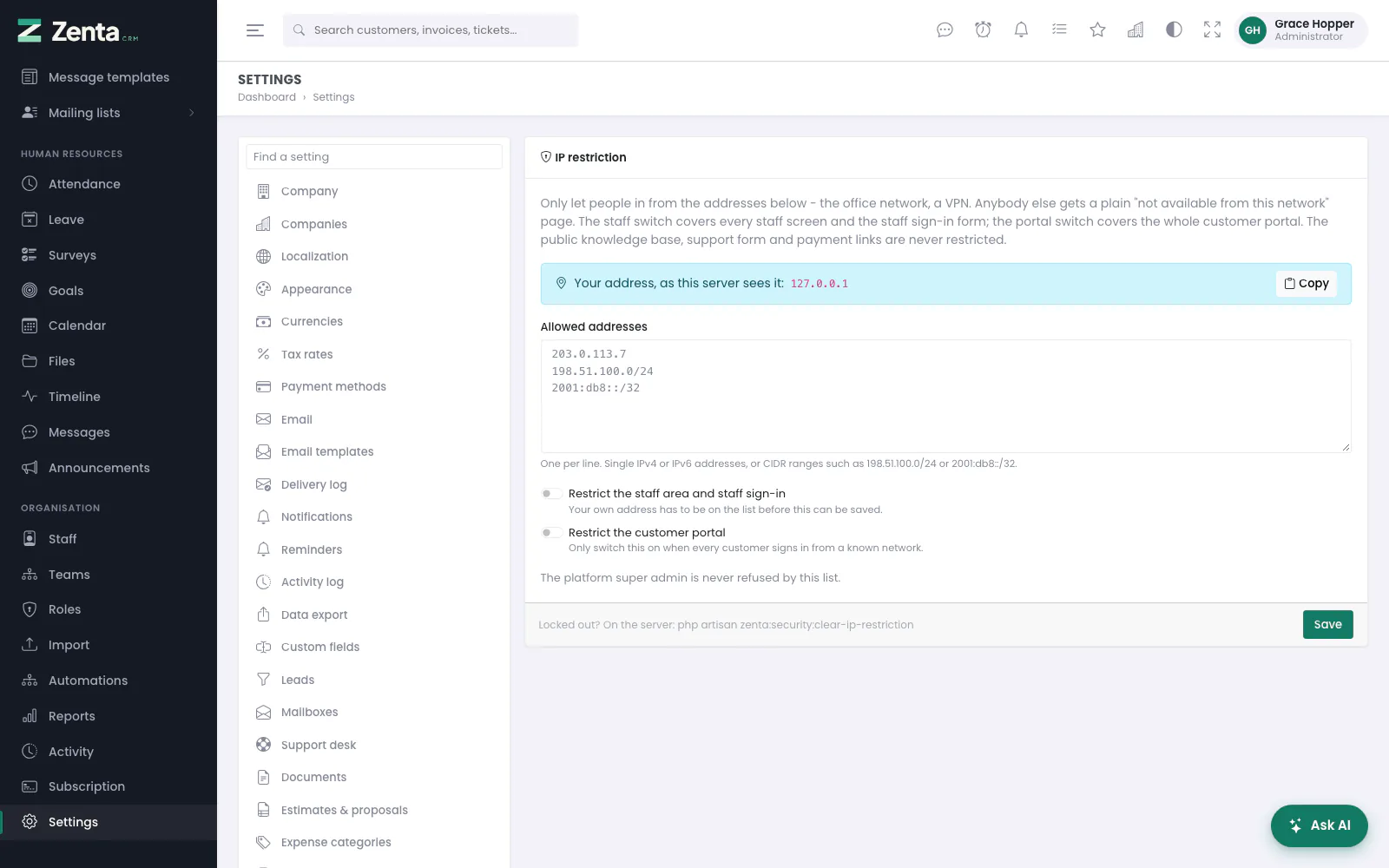Click the Dashboard breadcrumb link
The image size is (1389, 868).
point(267,97)
